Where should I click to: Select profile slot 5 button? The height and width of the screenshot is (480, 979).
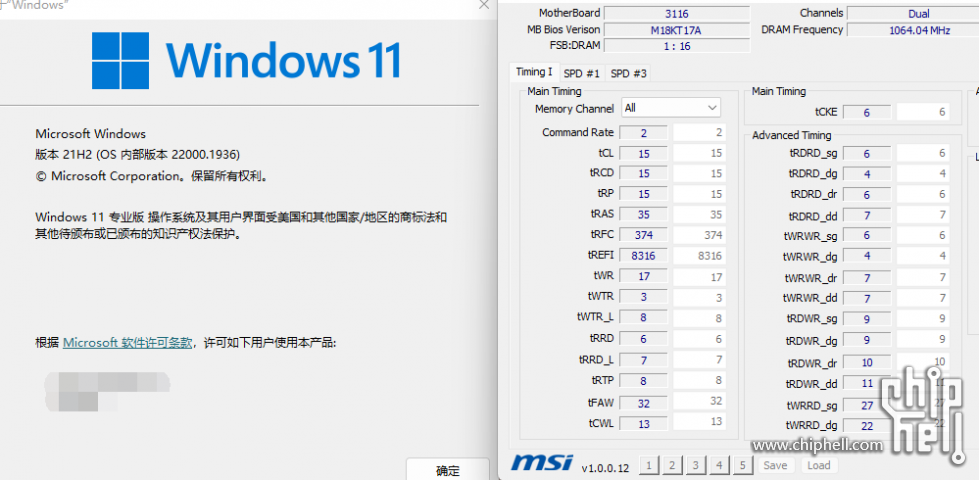(x=742, y=465)
